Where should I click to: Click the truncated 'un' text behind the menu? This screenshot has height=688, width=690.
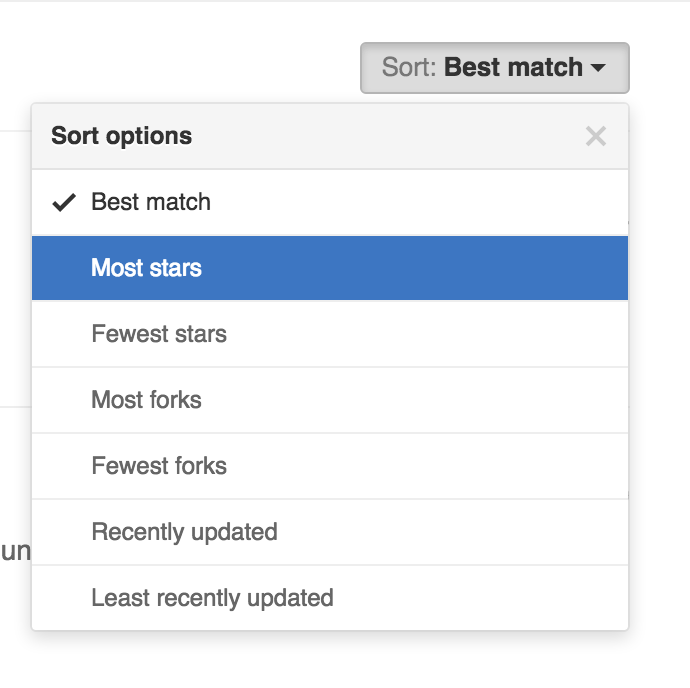[x=15, y=551]
